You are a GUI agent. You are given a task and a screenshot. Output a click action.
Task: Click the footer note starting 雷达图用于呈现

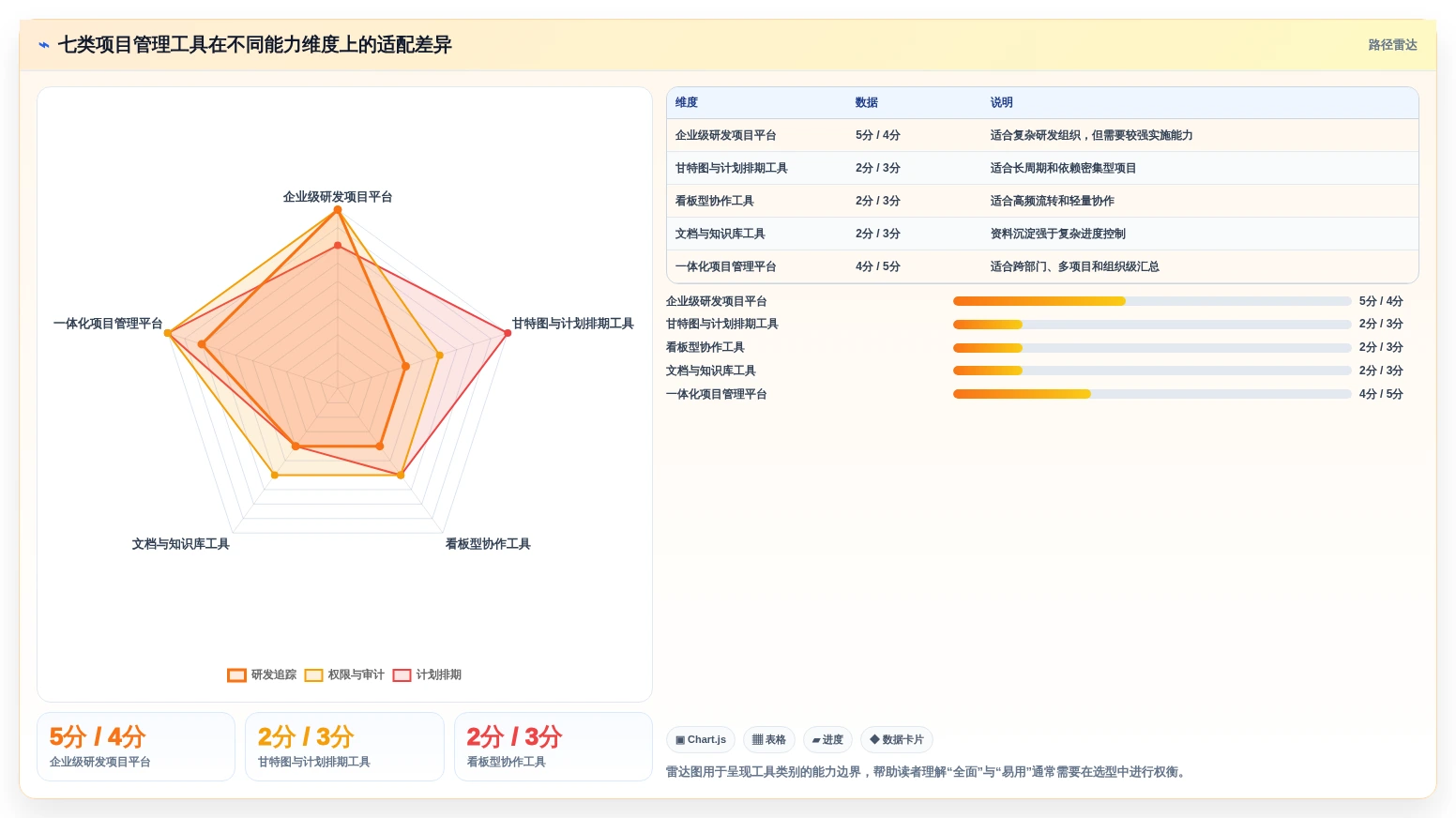point(928,772)
